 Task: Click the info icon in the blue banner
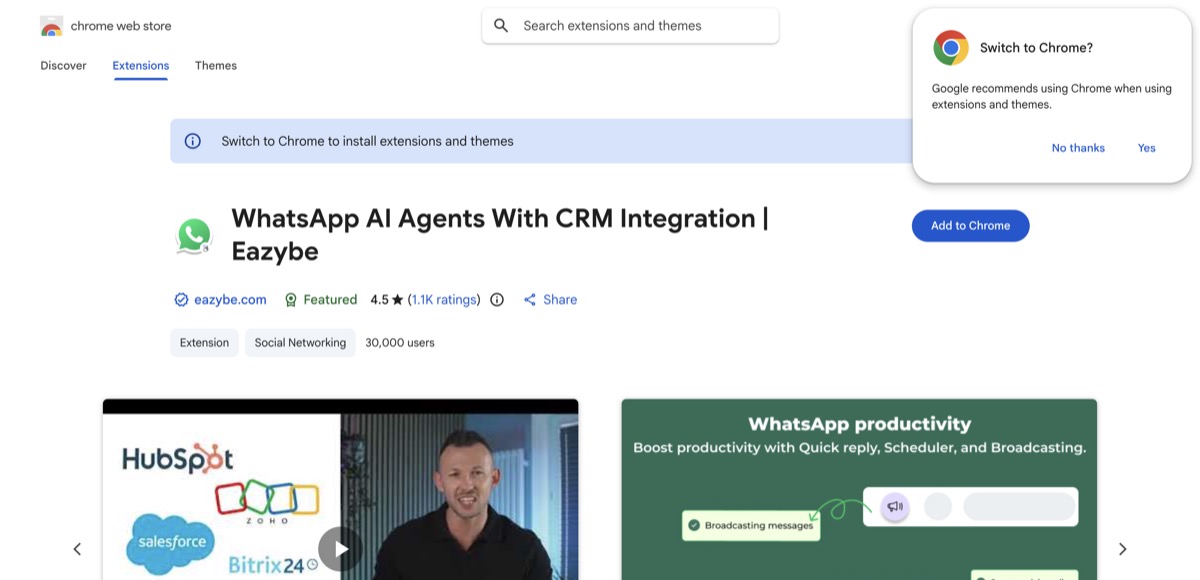pos(193,141)
